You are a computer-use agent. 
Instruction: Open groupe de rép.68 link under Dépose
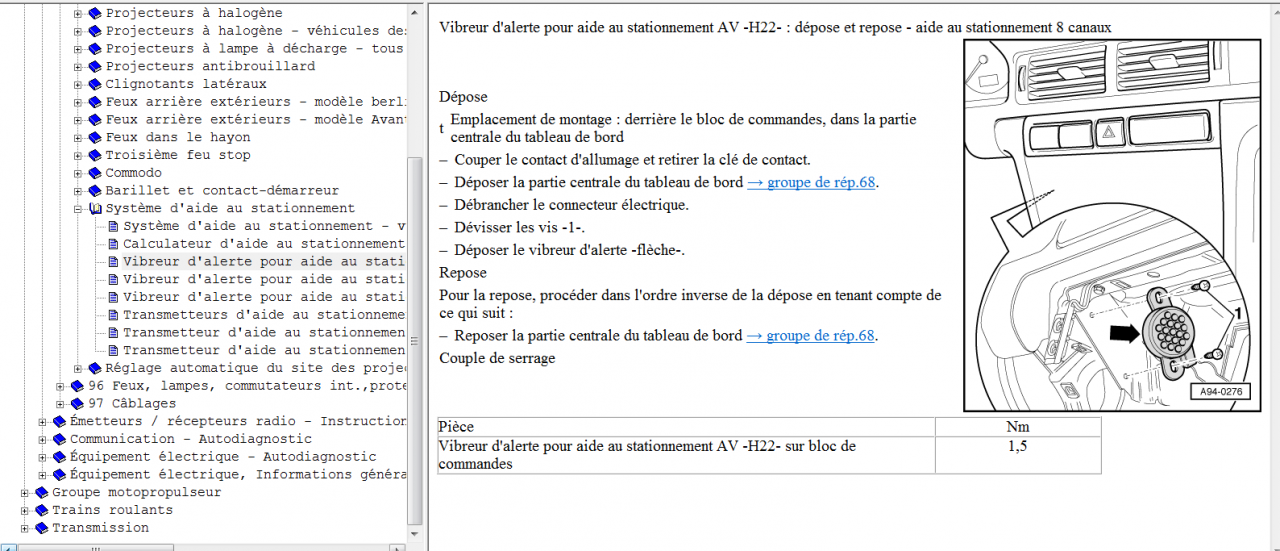point(811,182)
